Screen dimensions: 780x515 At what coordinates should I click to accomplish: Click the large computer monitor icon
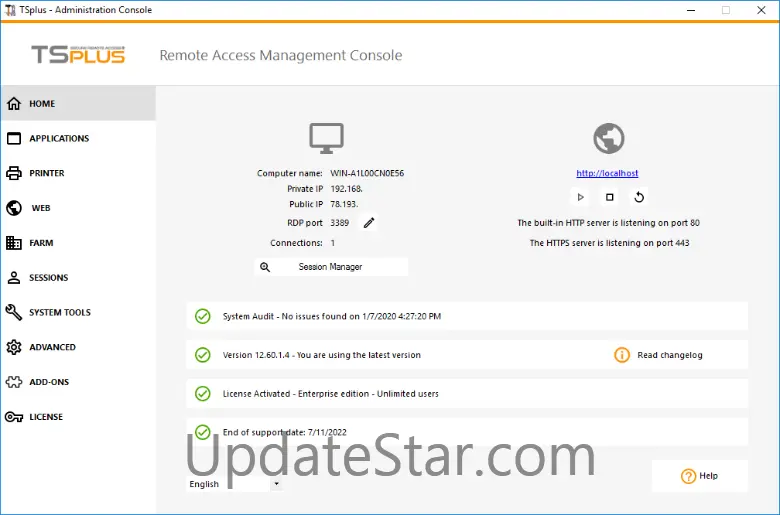tap(326, 138)
